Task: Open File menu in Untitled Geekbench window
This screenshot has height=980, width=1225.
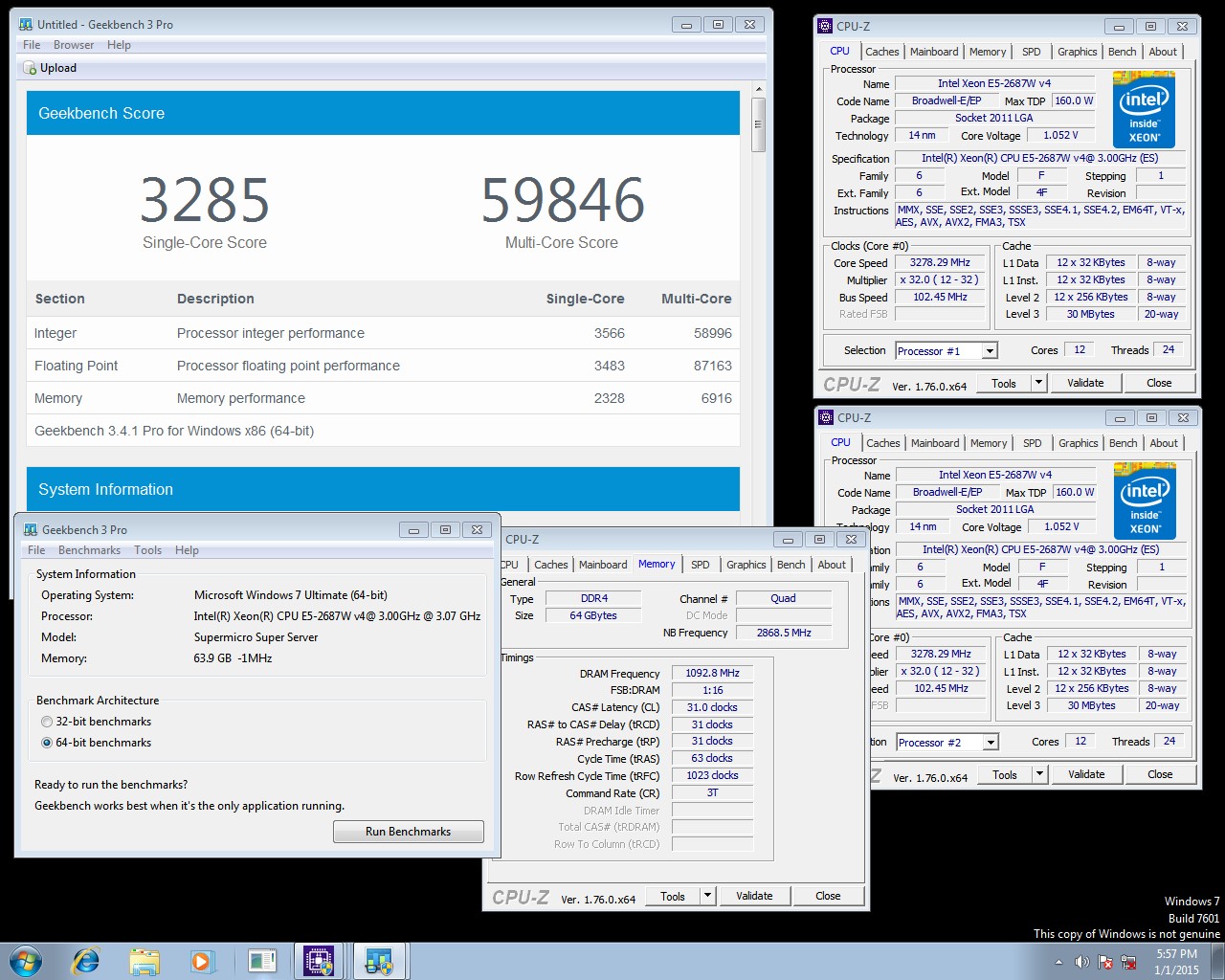Action: click(32, 45)
